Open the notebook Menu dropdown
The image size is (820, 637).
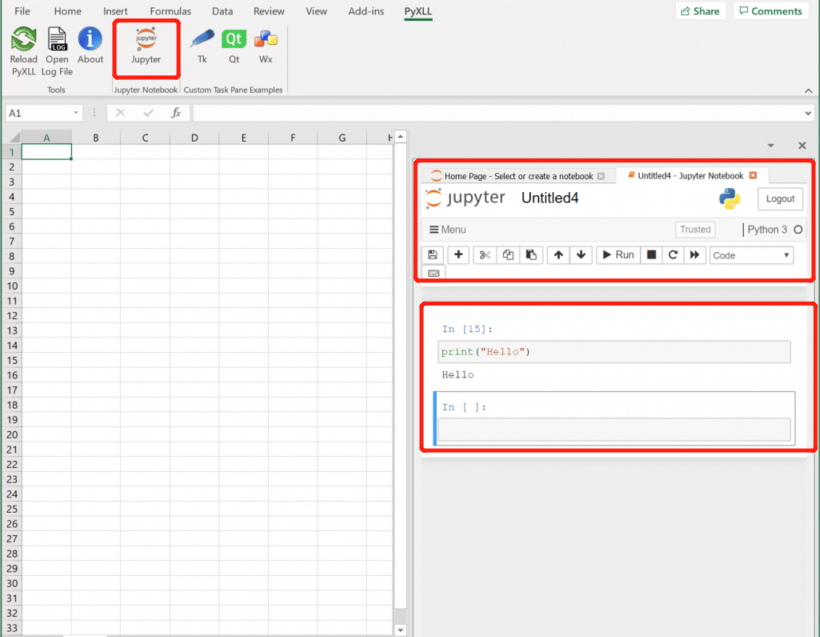pos(448,229)
